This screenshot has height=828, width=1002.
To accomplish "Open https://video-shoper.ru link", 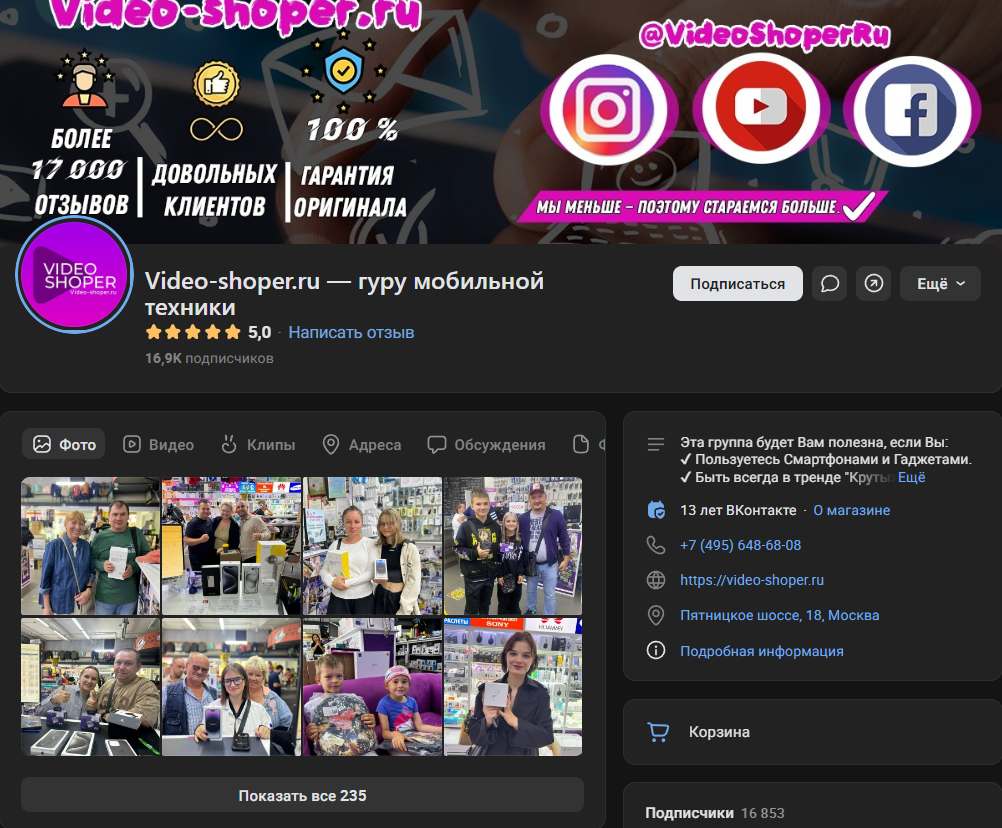I will point(752,580).
